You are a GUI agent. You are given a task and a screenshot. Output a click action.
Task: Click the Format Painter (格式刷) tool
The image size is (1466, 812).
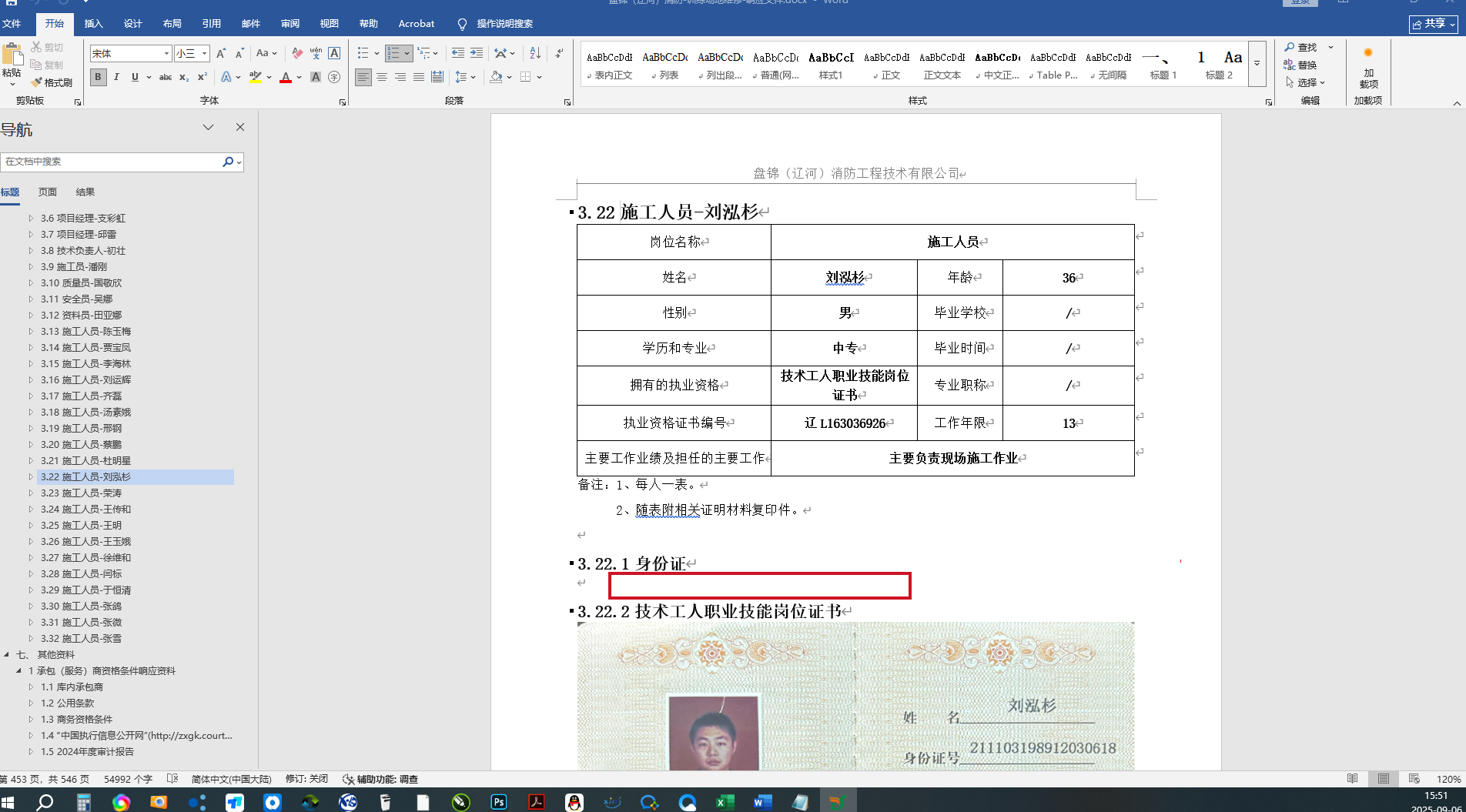pos(51,82)
